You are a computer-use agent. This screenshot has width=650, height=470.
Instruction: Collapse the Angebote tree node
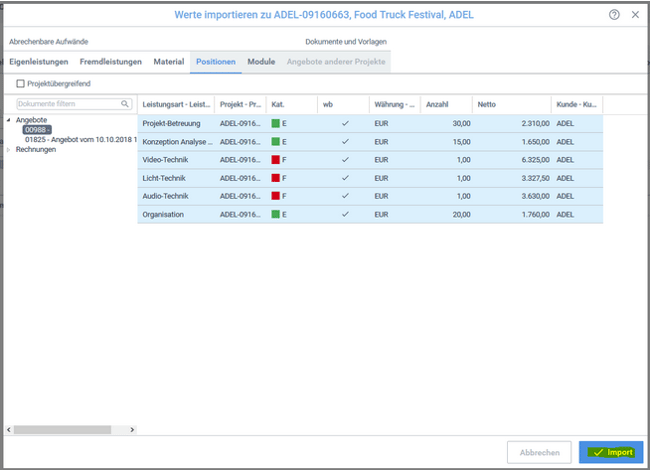(x=8, y=120)
